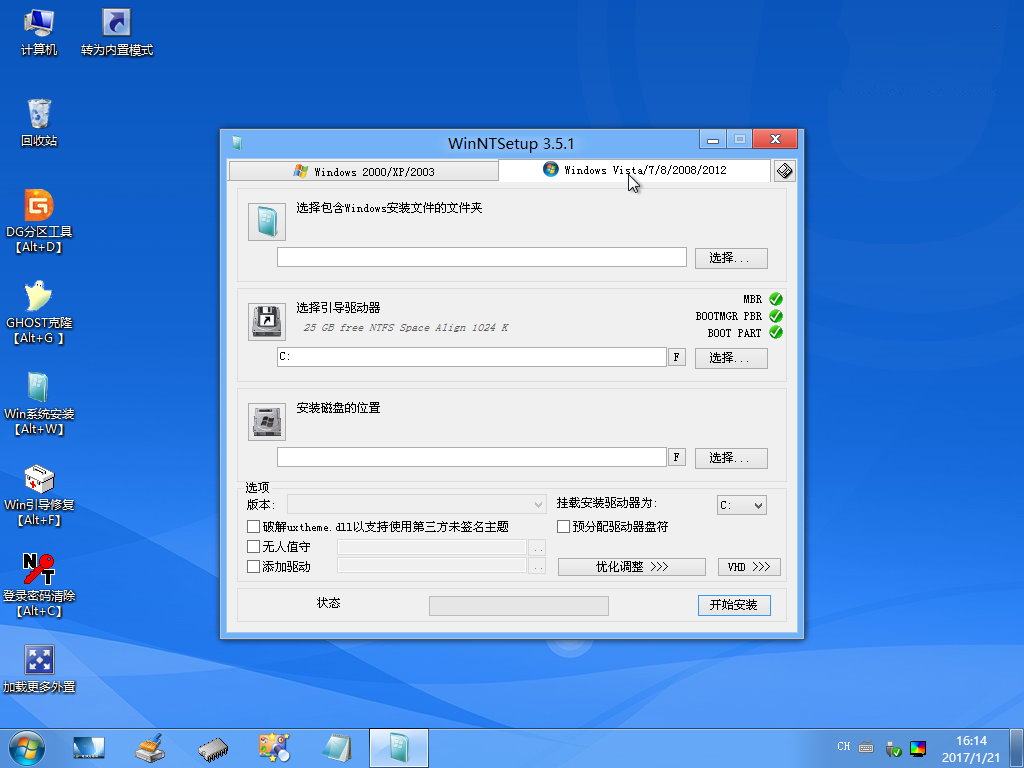
Task: Click the Windows install files folder icon
Action: (x=266, y=222)
